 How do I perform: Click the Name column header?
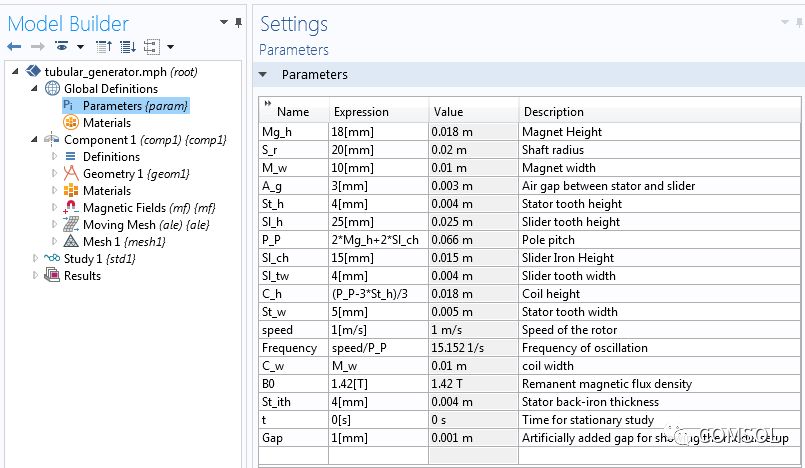click(x=293, y=112)
